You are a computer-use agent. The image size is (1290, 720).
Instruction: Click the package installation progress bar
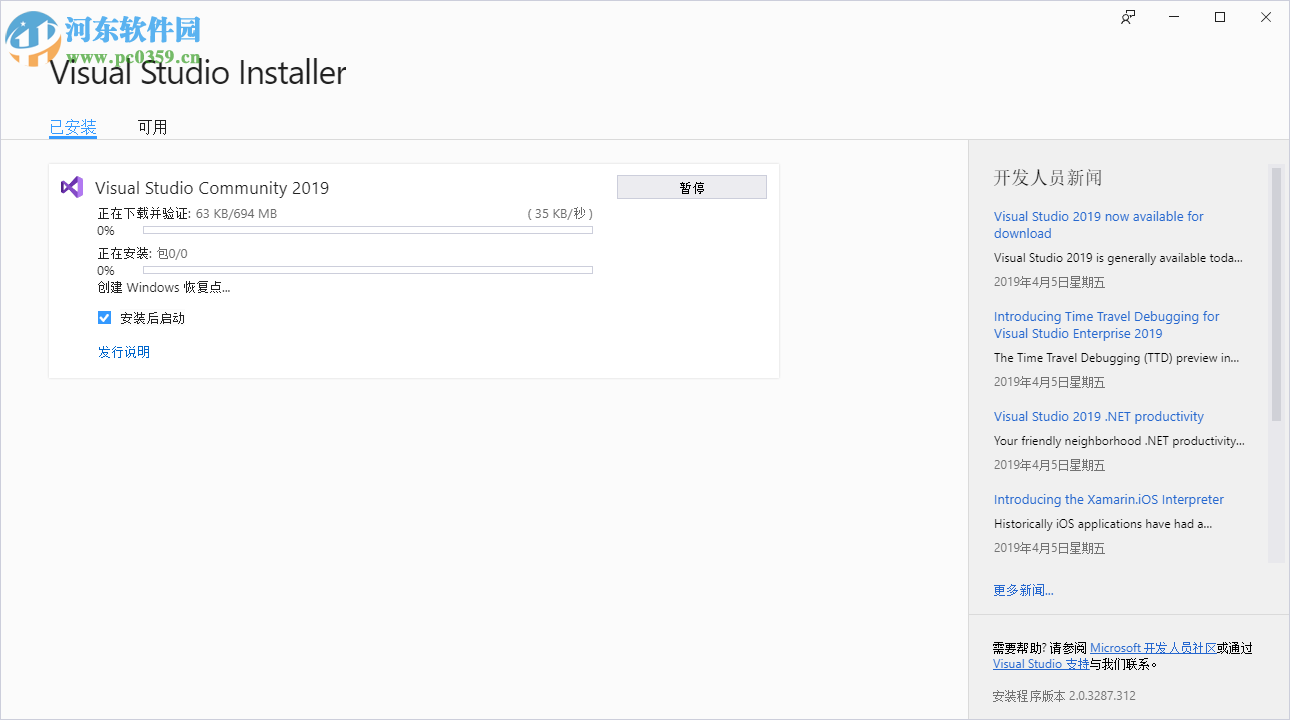point(367,269)
